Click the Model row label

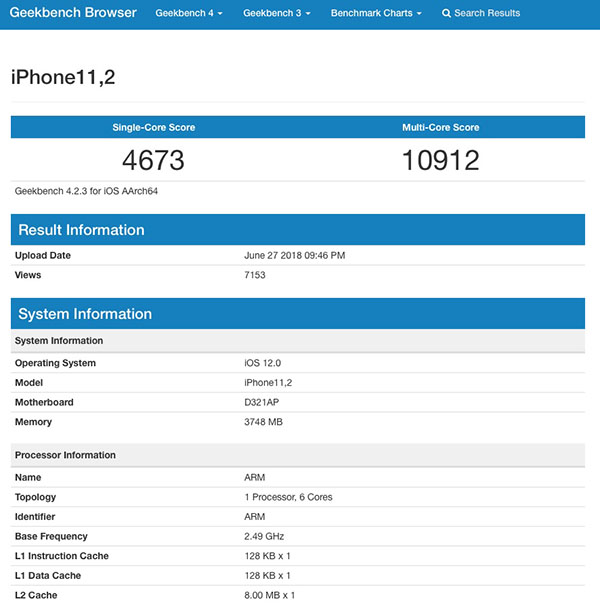[29, 382]
